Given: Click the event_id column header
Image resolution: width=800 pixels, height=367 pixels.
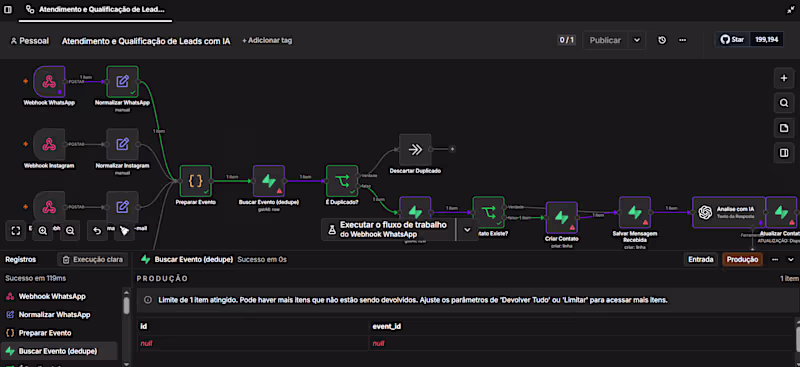Looking at the screenshot, I should click(x=582, y=326).
